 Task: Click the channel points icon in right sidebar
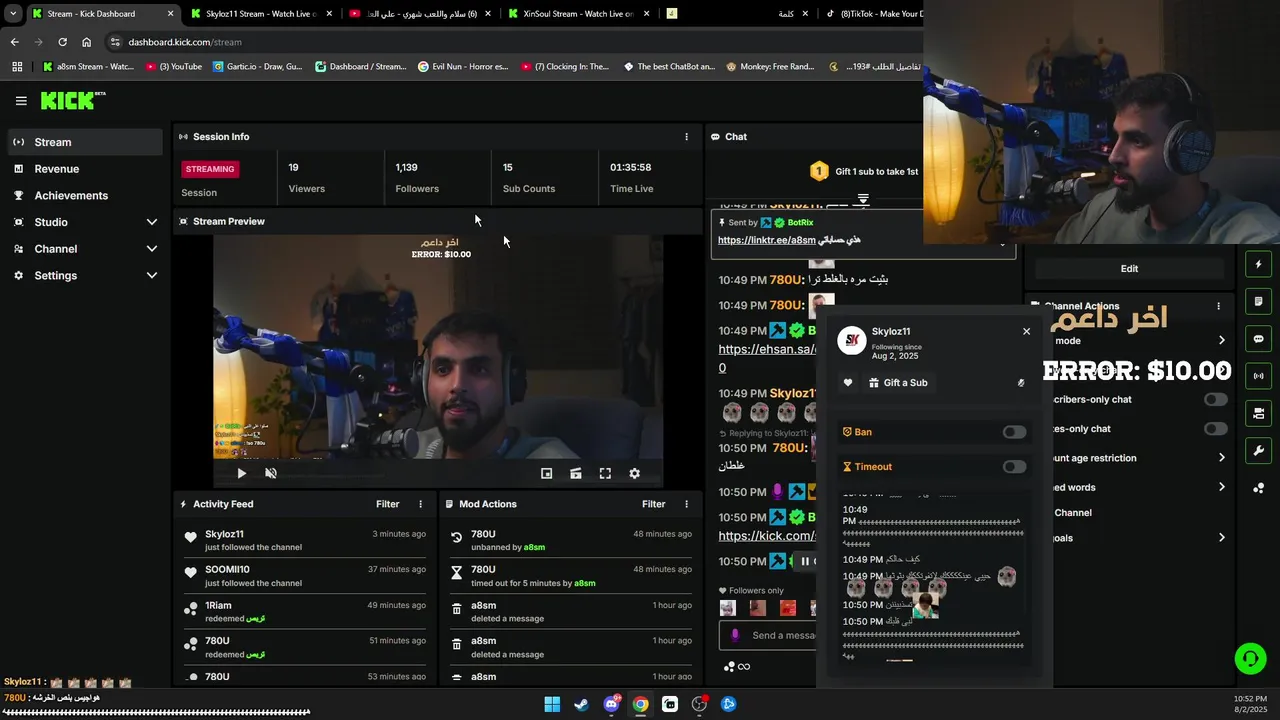point(1258,488)
